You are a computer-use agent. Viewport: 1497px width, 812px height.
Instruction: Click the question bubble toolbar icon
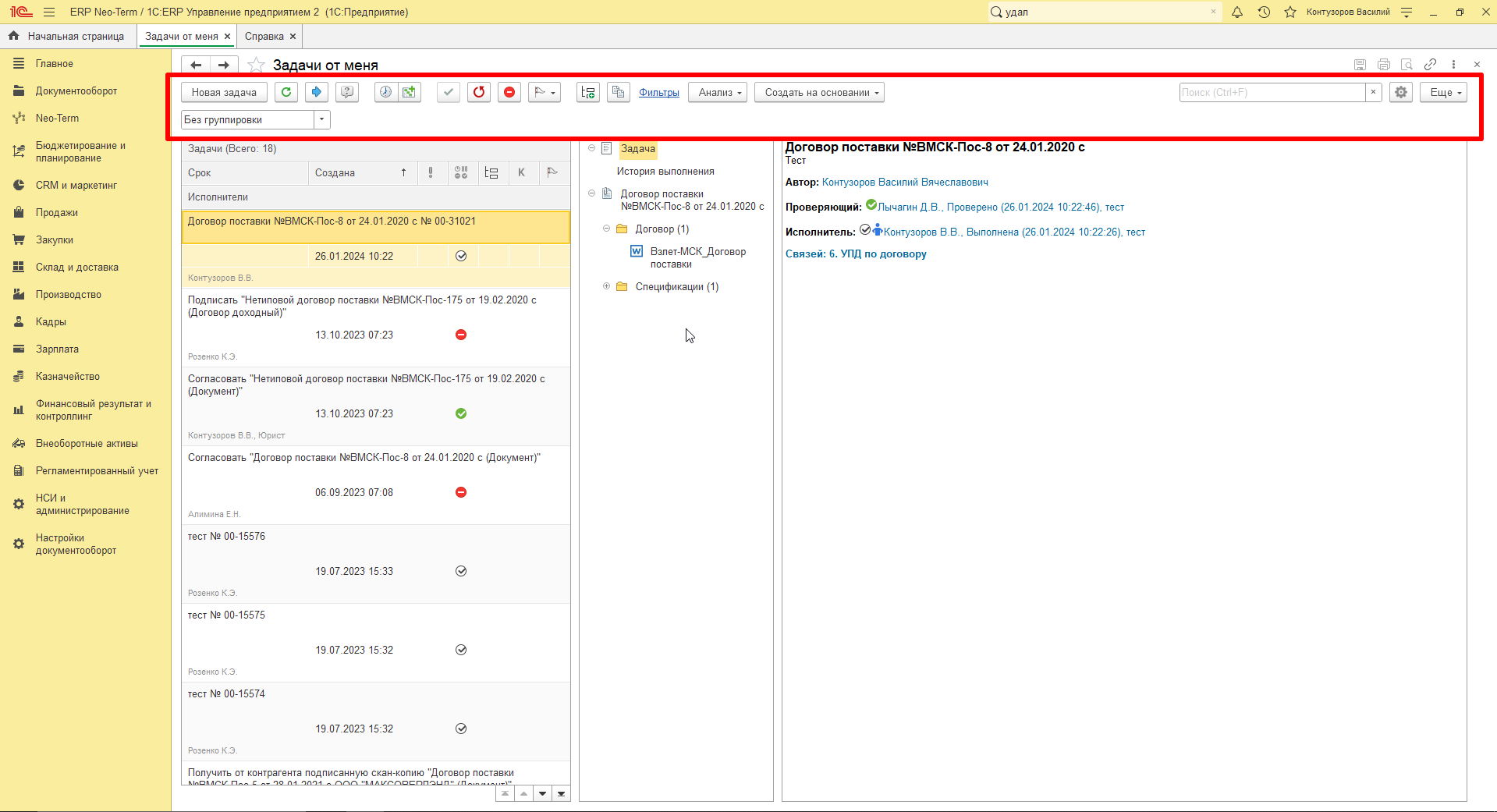click(347, 92)
